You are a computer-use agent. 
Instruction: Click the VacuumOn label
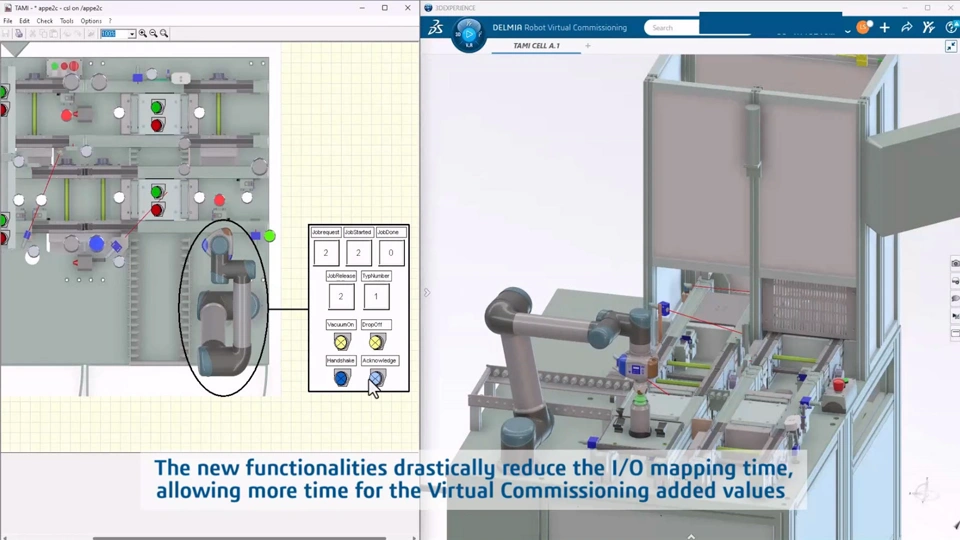(341, 324)
